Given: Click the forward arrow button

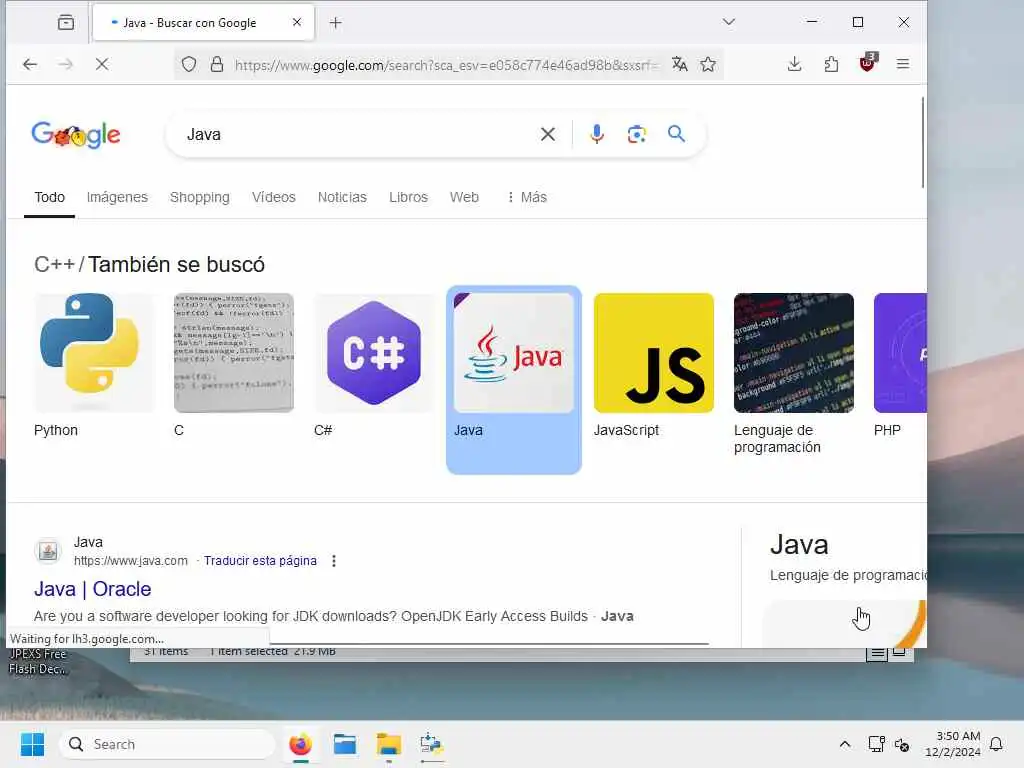Looking at the screenshot, I should click(x=65, y=64).
